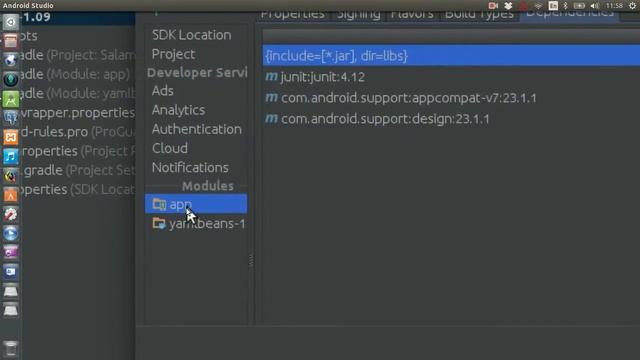
Task: Select Project in the sidebar
Action: (173, 54)
